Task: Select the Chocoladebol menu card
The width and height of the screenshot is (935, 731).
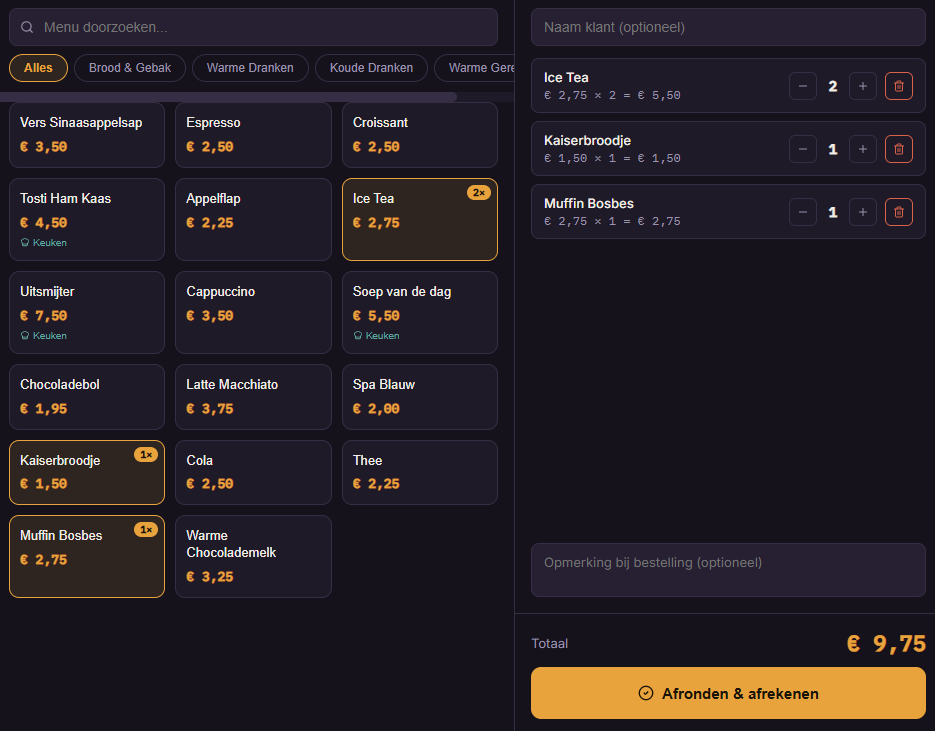Action: pyautogui.click(x=87, y=397)
